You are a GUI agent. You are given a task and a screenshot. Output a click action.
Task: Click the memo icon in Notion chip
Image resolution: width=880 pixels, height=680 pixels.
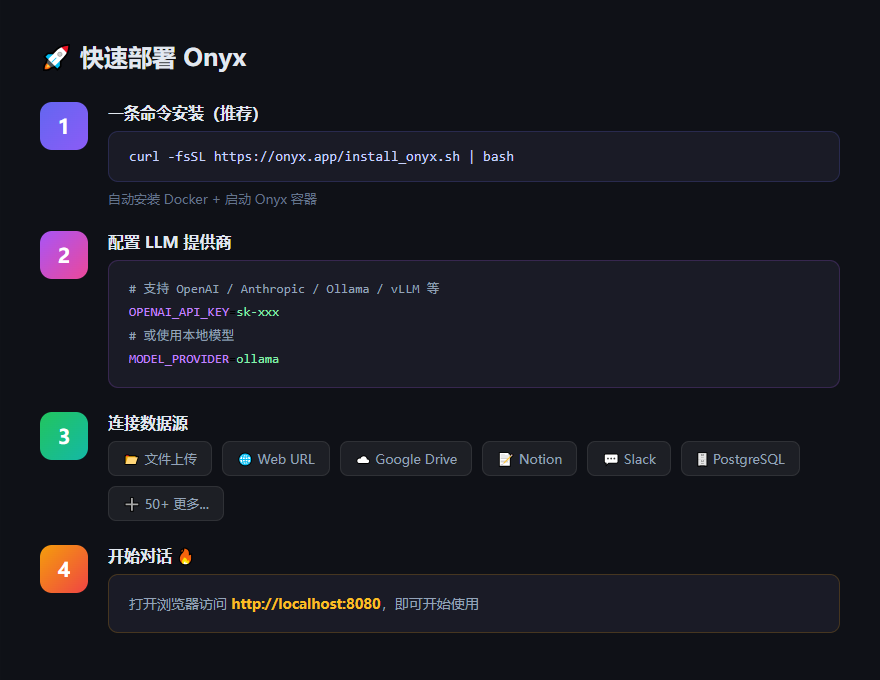pos(505,460)
